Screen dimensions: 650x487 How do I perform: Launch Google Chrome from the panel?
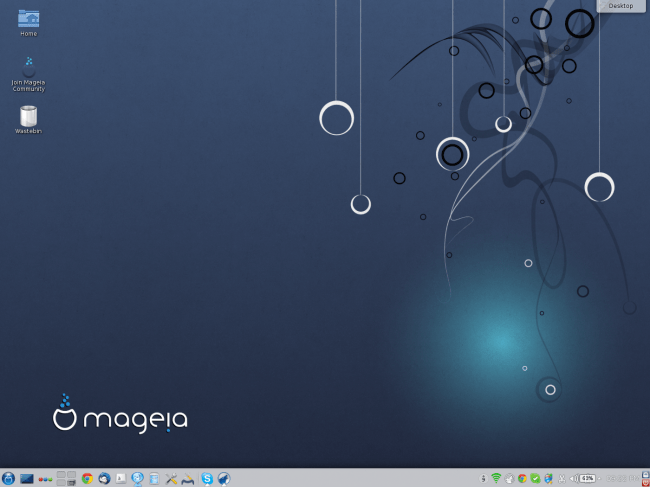[x=87, y=479]
